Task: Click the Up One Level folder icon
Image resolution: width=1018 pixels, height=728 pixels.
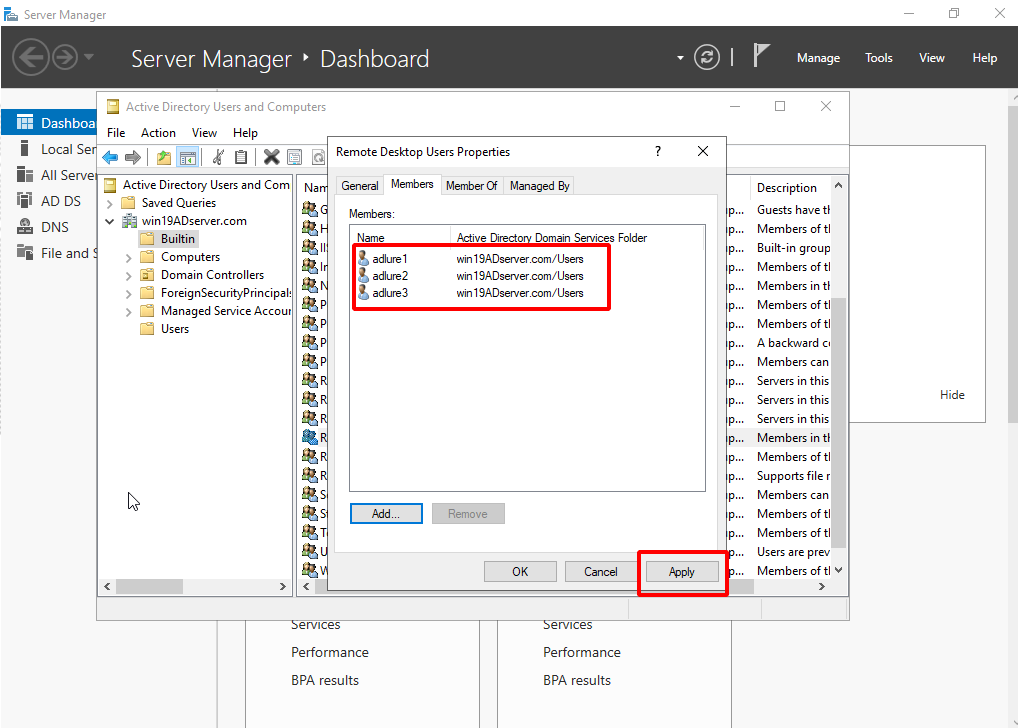Action: click(x=164, y=157)
